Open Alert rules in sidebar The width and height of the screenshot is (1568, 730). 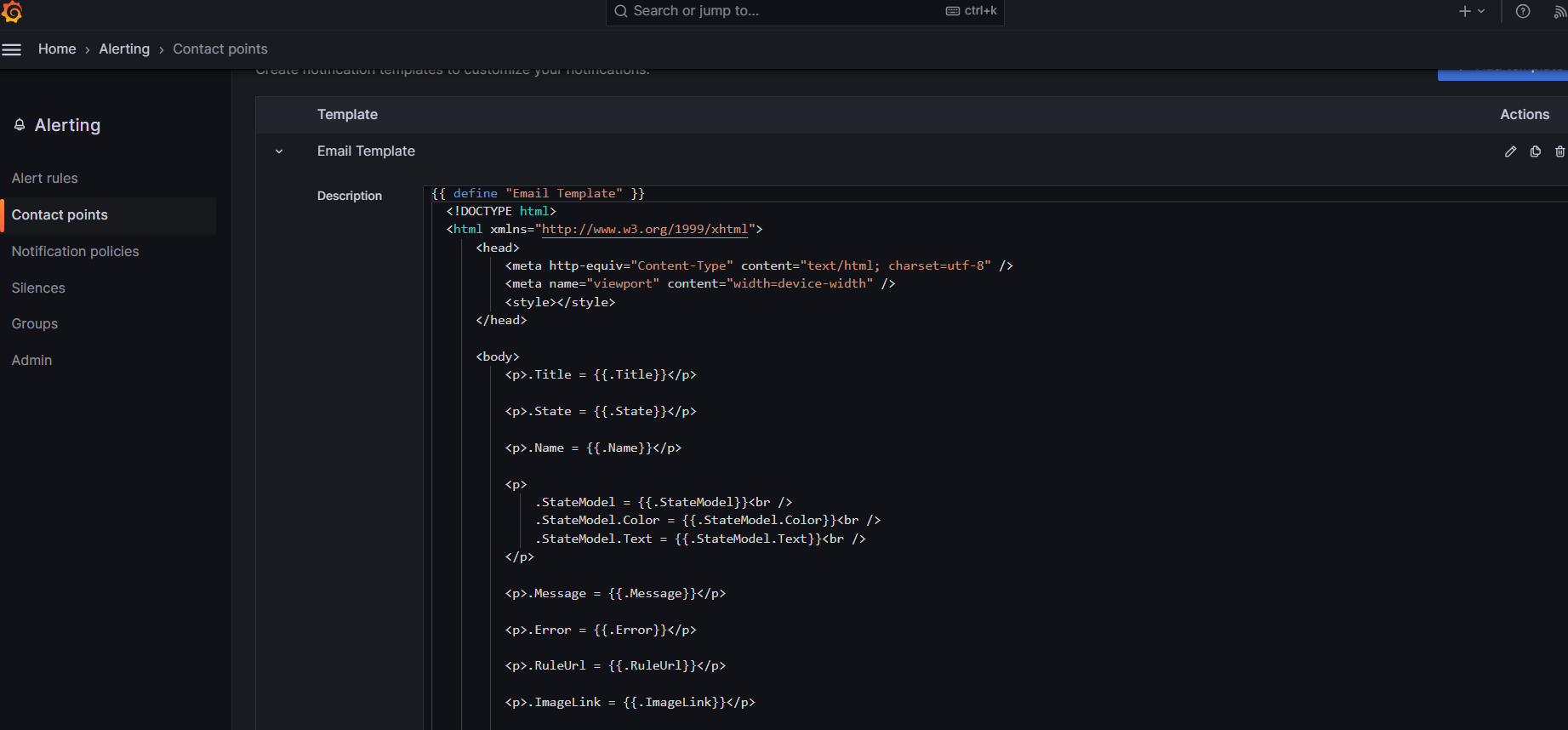pos(45,178)
